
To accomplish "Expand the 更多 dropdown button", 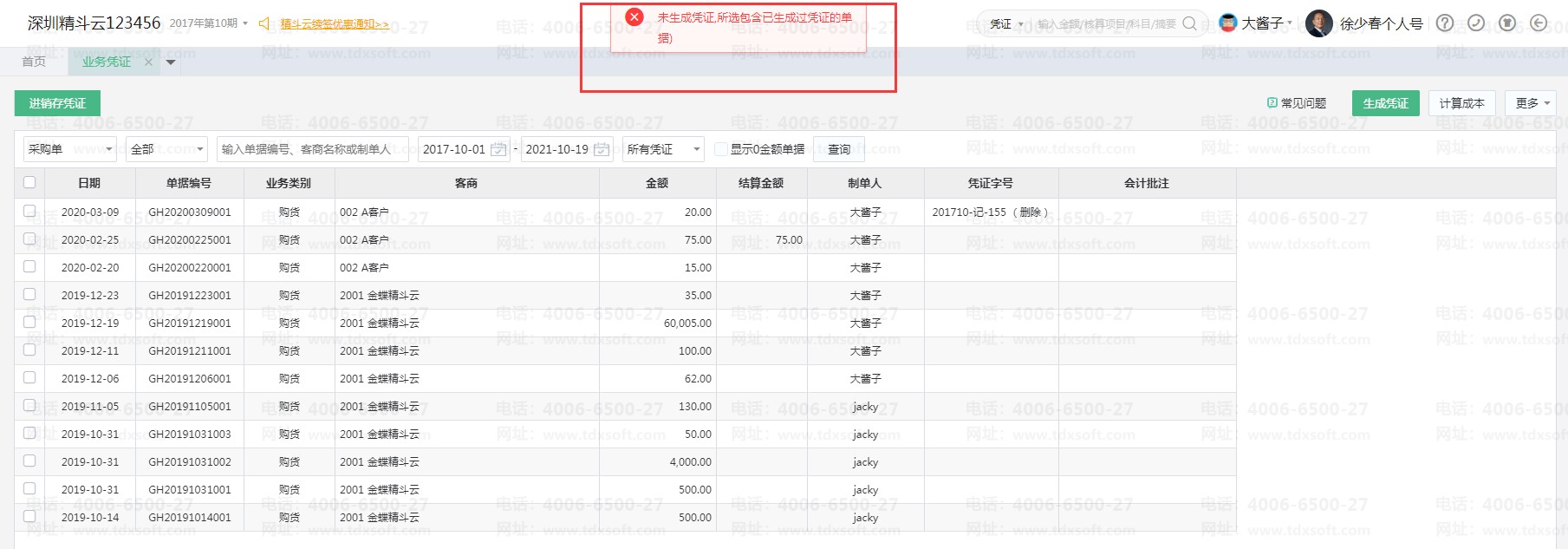I will pos(1531,103).
